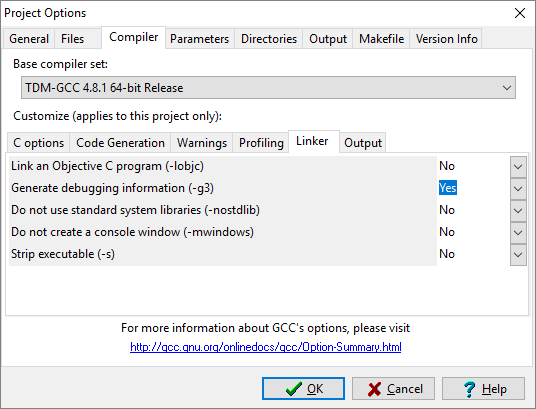Screen dimensions: 536x409
Task: Open dropdown for -mwindows console option
Action: [x=518, y=233]
